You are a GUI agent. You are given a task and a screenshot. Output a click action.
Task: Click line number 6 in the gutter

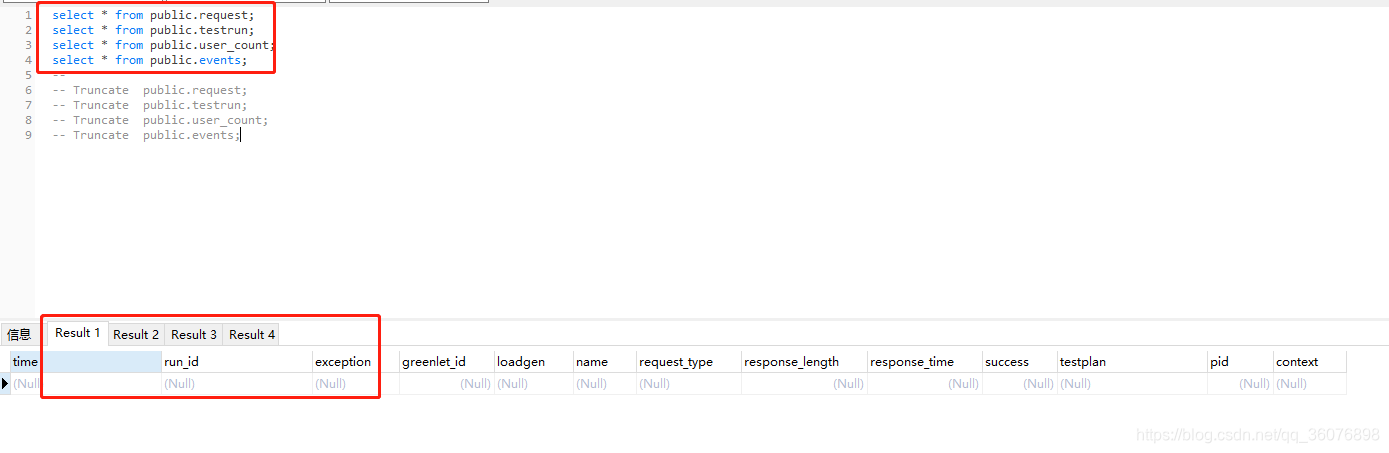coord(28,90)
